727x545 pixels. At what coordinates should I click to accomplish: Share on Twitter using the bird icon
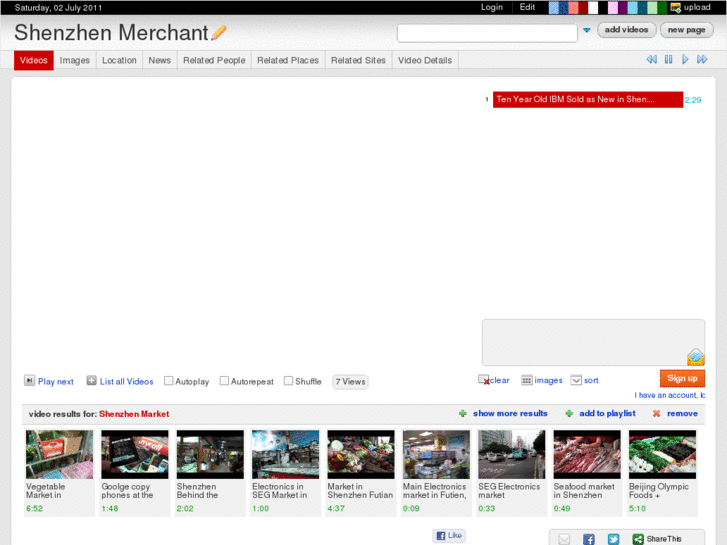pos(613,539)
